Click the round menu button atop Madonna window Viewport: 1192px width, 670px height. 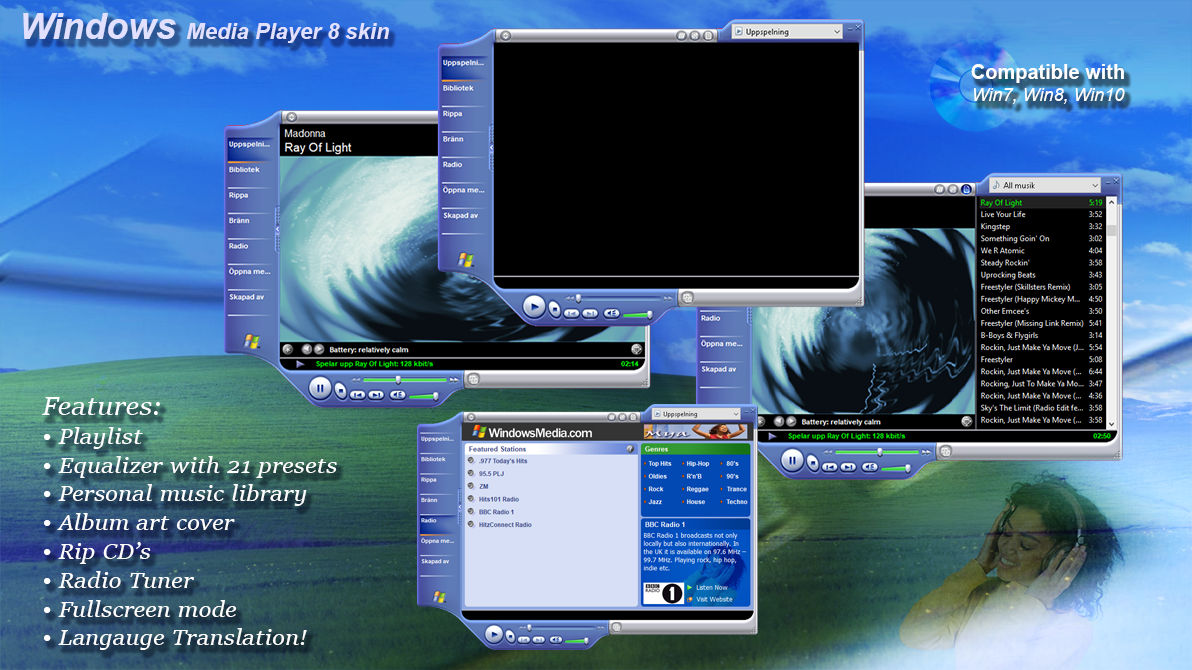[291, 117]
